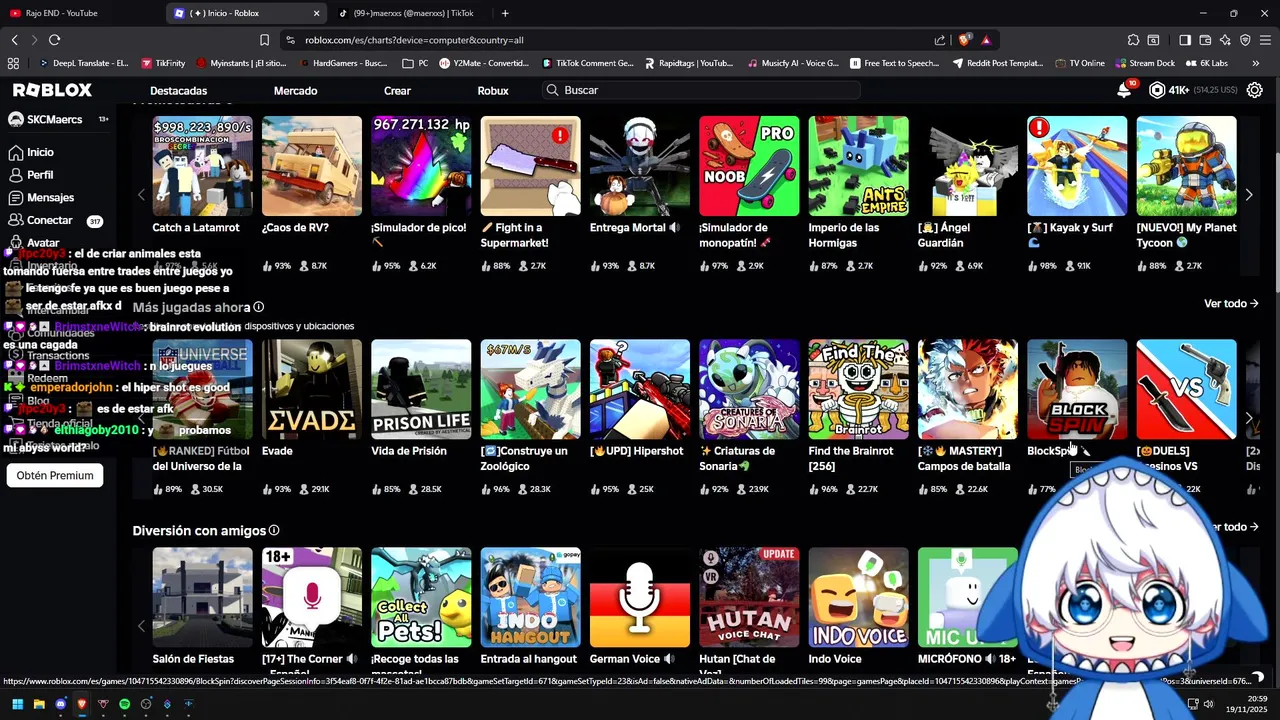
Task: Open Robux in the Roblox navbar
Action: (493, 91)
